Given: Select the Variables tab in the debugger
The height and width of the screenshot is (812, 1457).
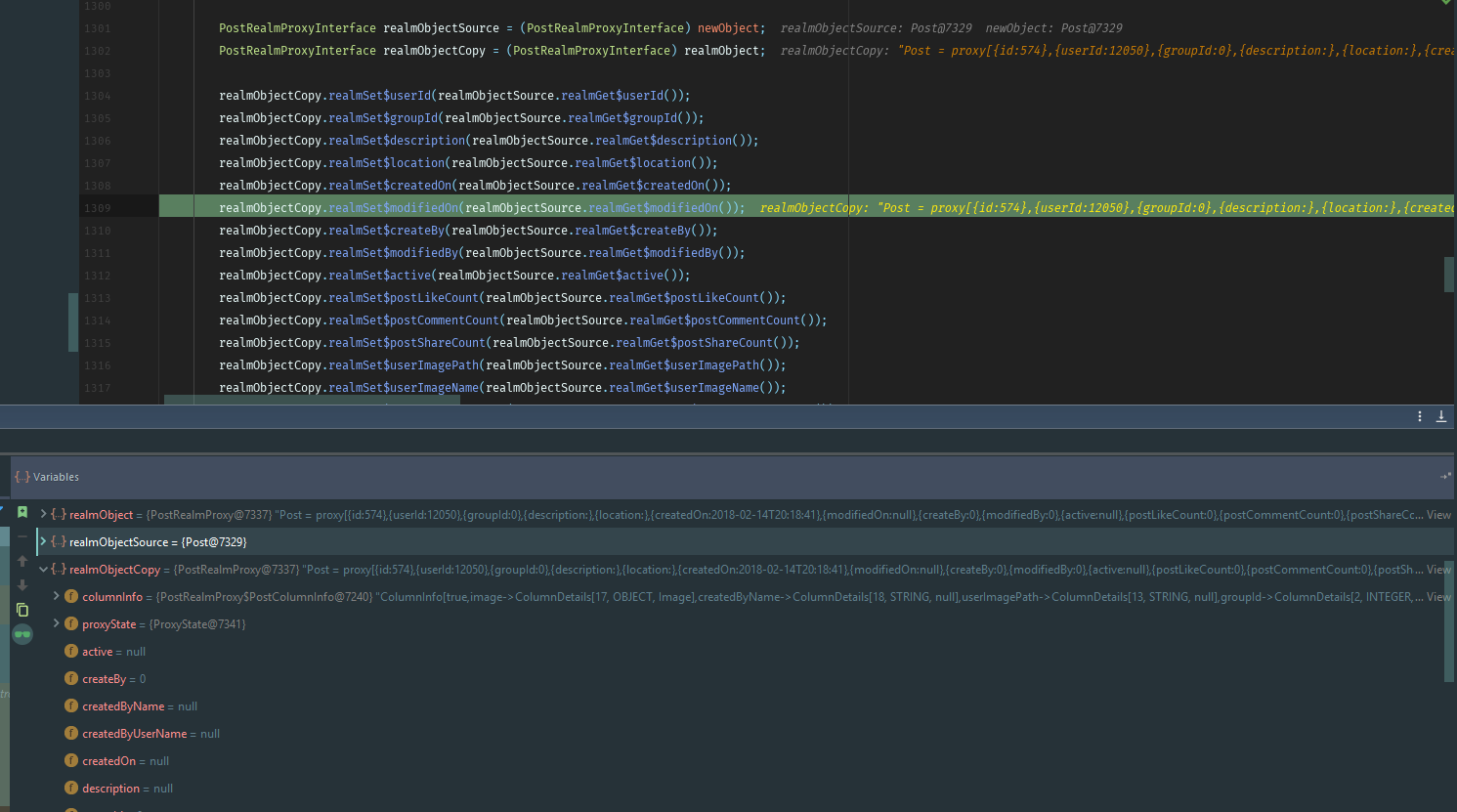Looking at the screenshot, I should tap(56, 477).
